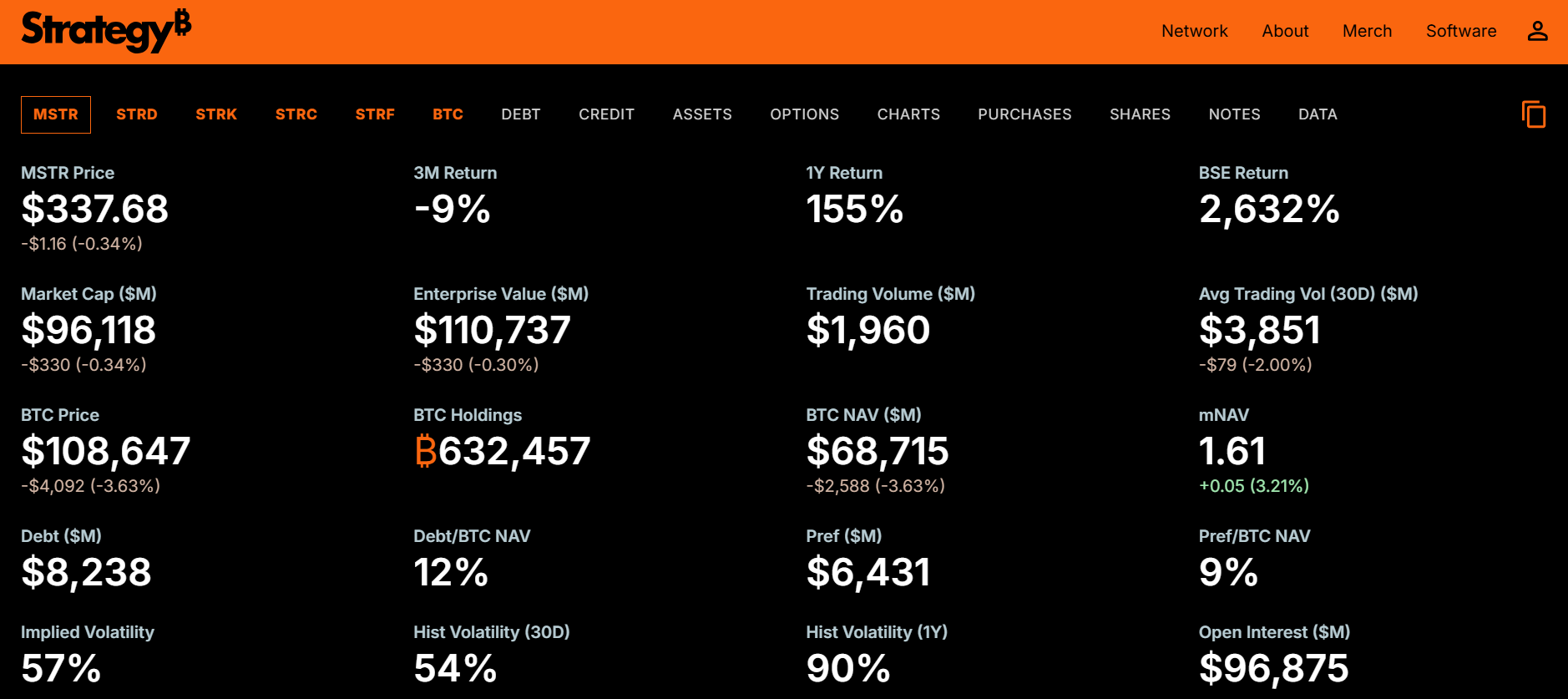Open the user account icon
The image size is (1568, 699).
pos(1537,31)
